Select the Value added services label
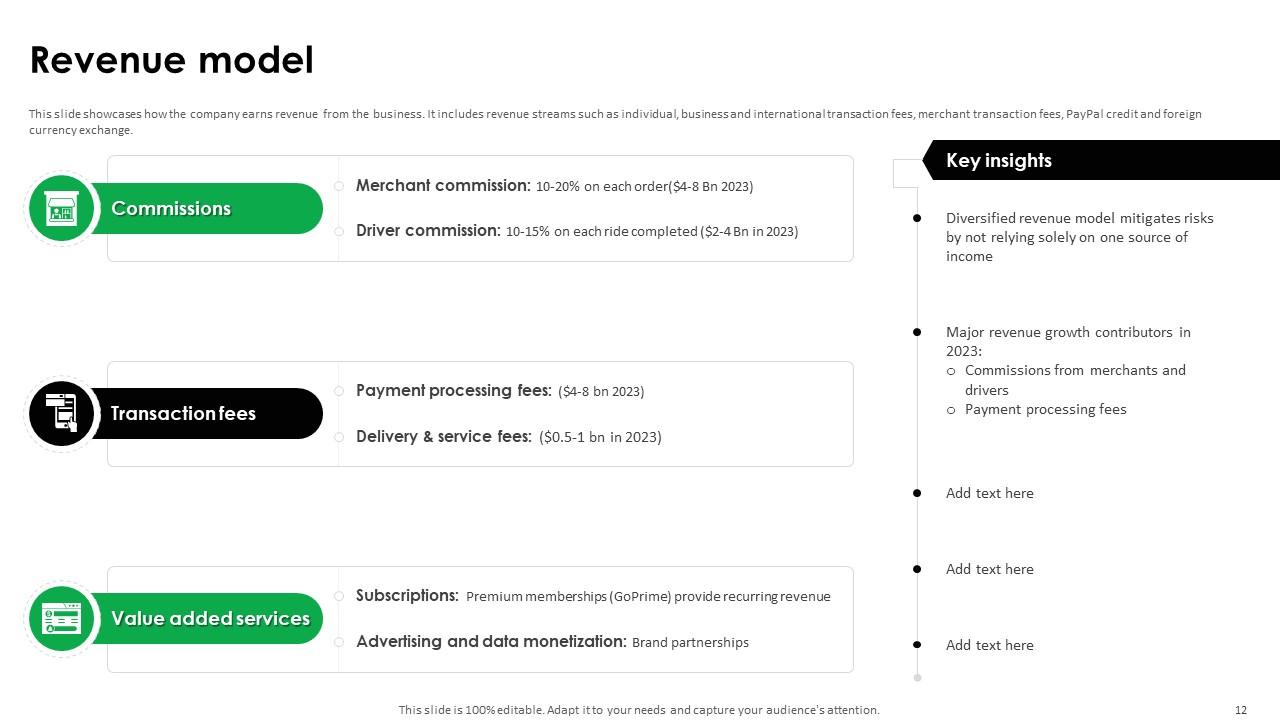This screenshot has height=720, width=1280. point(210,619)
